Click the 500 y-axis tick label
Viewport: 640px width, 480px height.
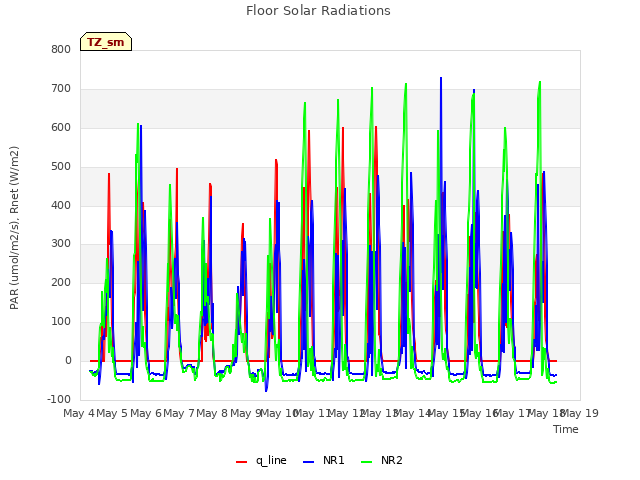click(61, 167)
